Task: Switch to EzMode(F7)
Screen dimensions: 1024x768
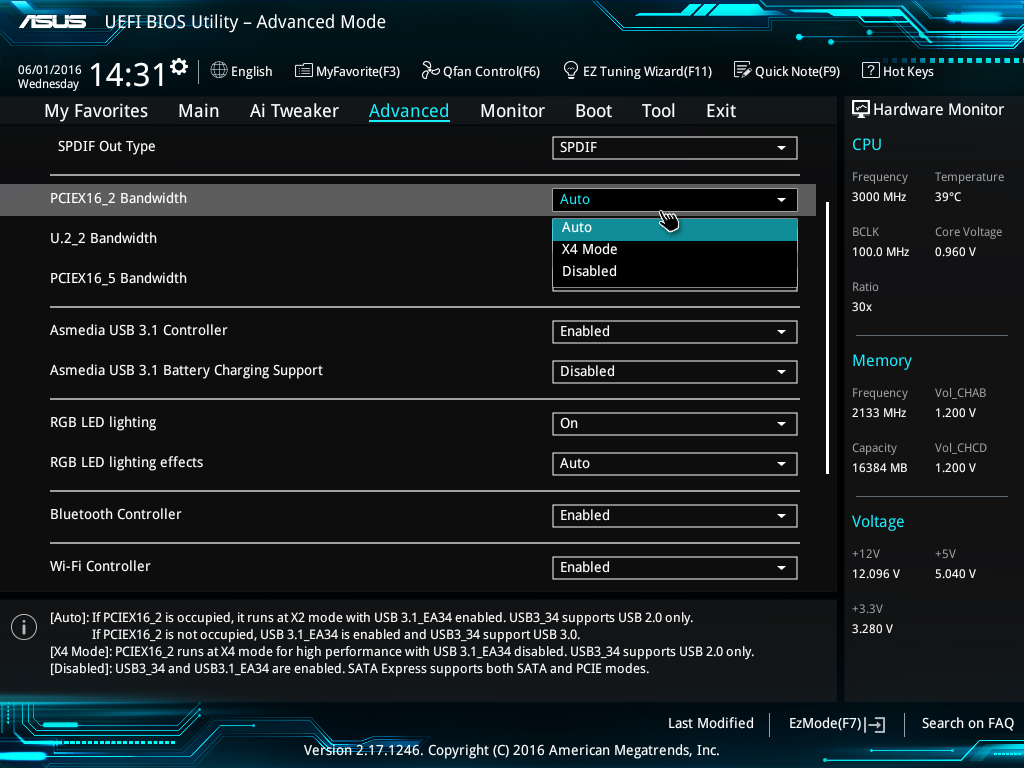Action: pos(837,723)
